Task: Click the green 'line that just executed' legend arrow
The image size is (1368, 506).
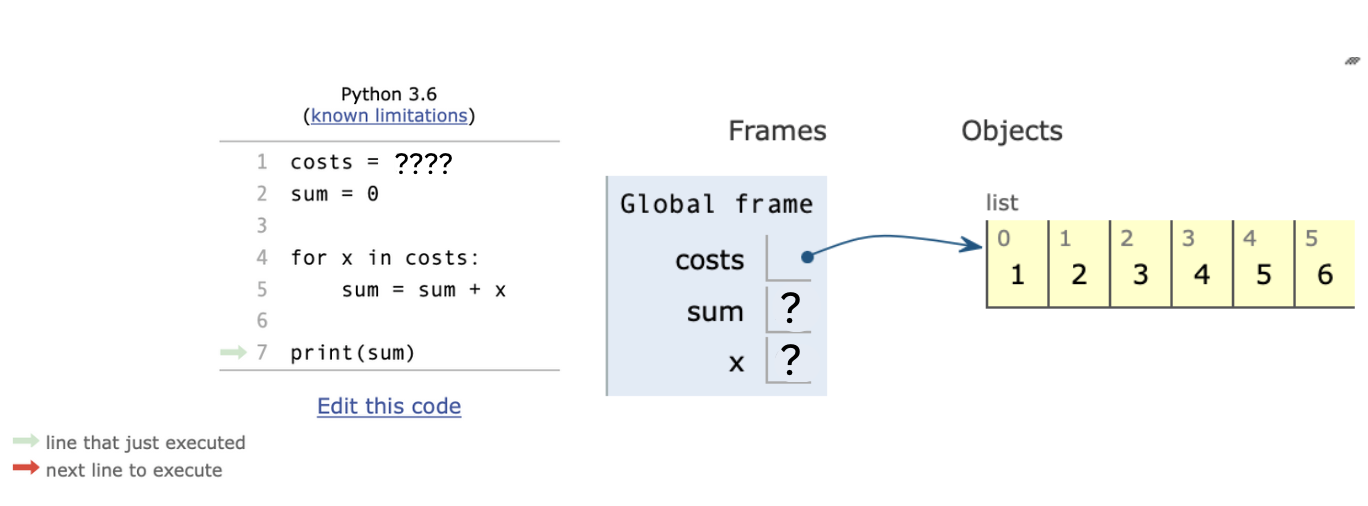Action: [26, 442]
